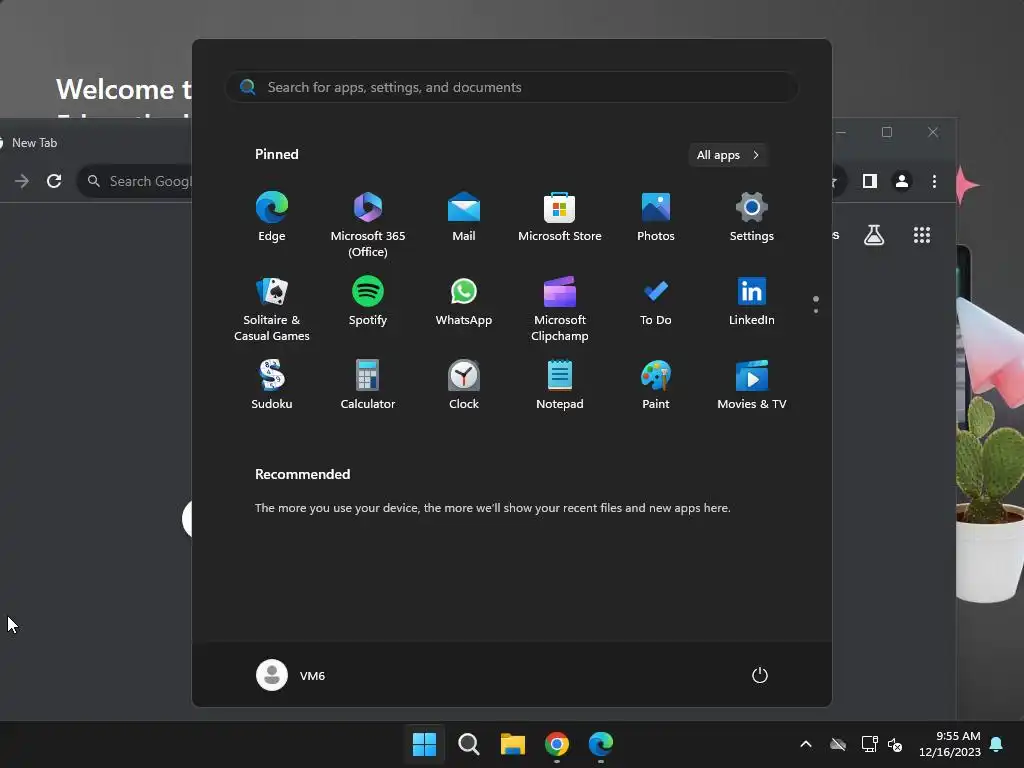The width and height of the screenshot is (1024, 768).
Task: Launch Microsoft 365 (Office)
Action: pos(368,224)
